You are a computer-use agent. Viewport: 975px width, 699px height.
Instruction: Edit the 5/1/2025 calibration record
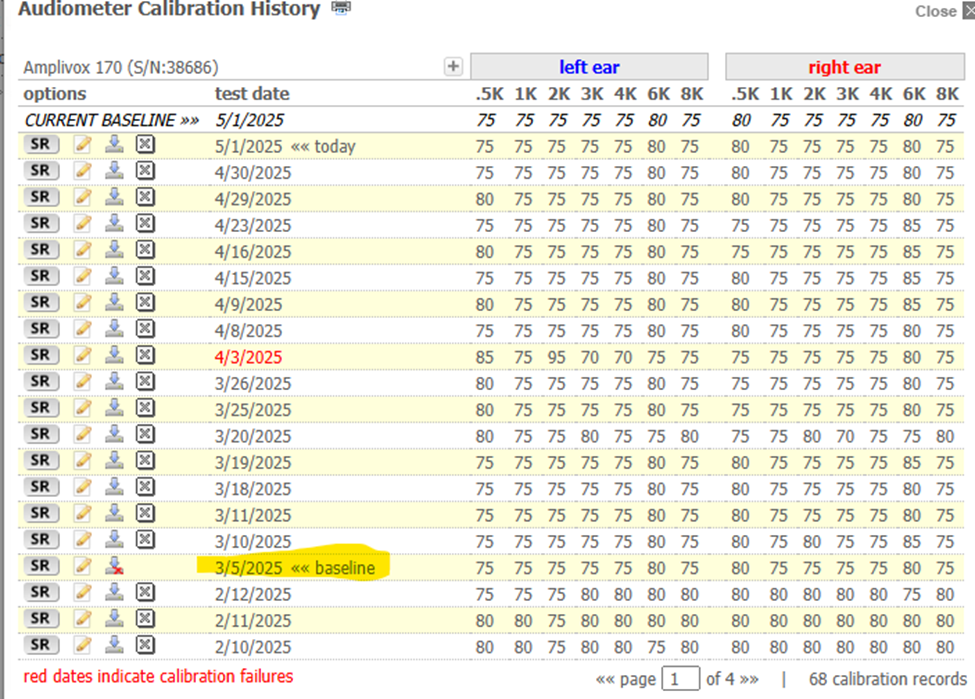84,145
